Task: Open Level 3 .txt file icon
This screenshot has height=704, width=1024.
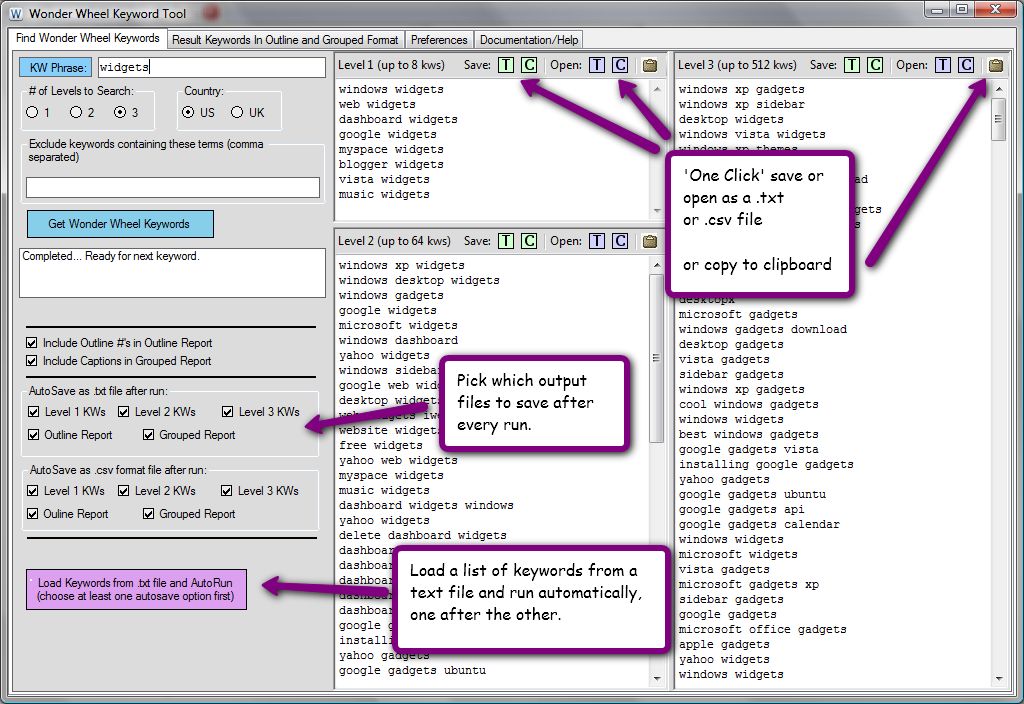Action: (942, 65)
